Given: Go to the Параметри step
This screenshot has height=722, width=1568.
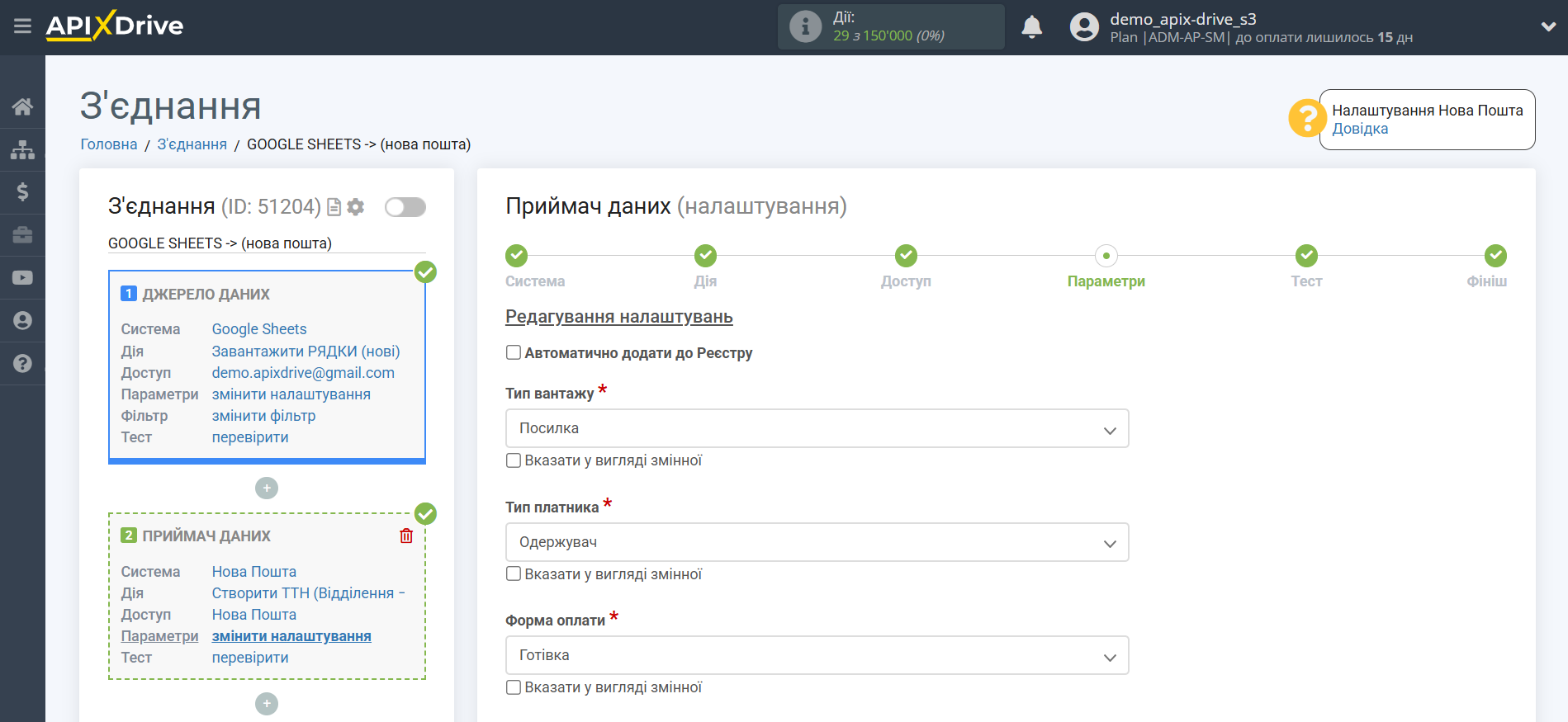Looking at the screenshot, I should (x=1106, y=256).
